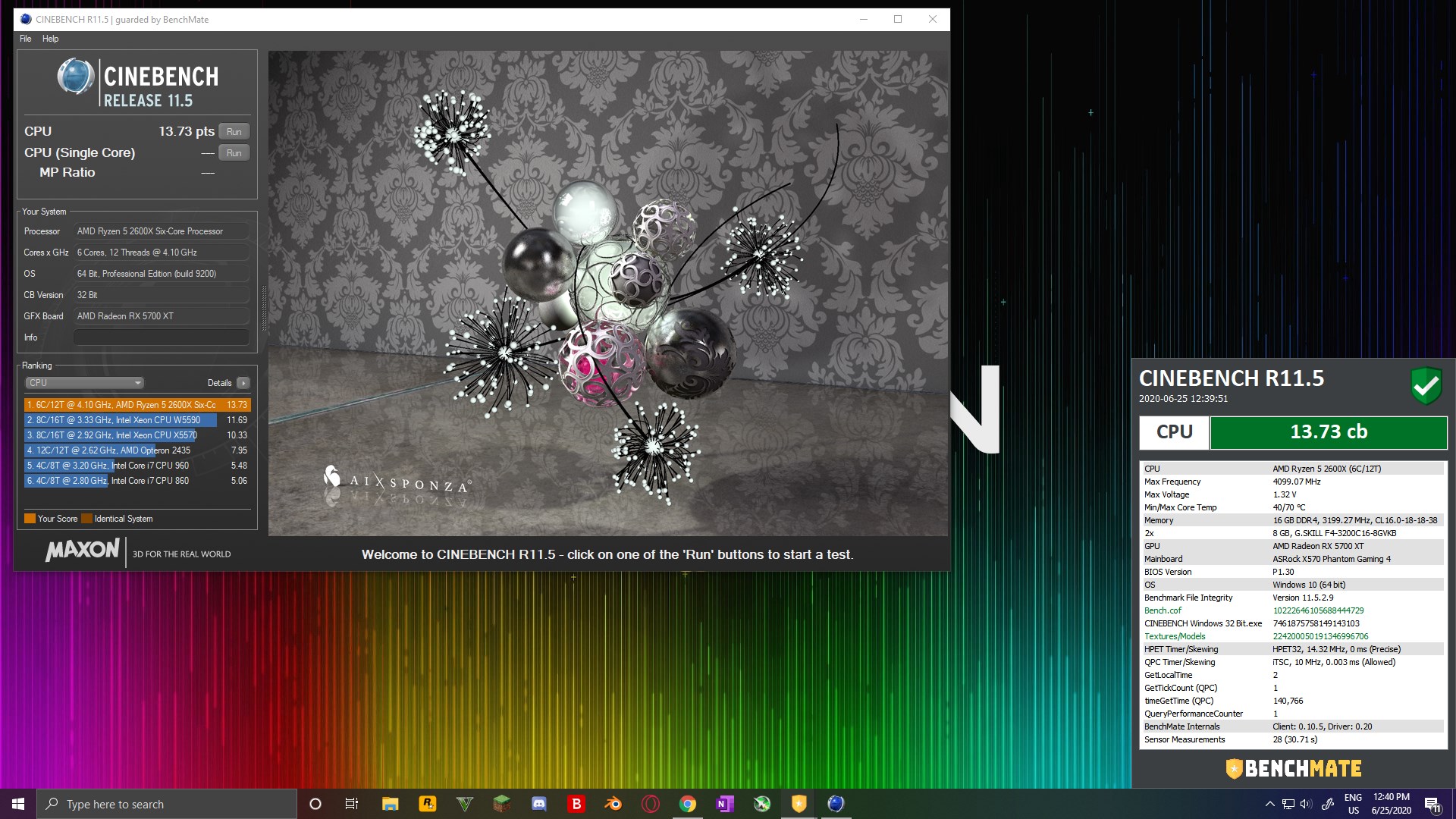Click BenchMate green validation shield checkmark
Viewport: 1456px width, 819px height.
tap(1426, 386)
